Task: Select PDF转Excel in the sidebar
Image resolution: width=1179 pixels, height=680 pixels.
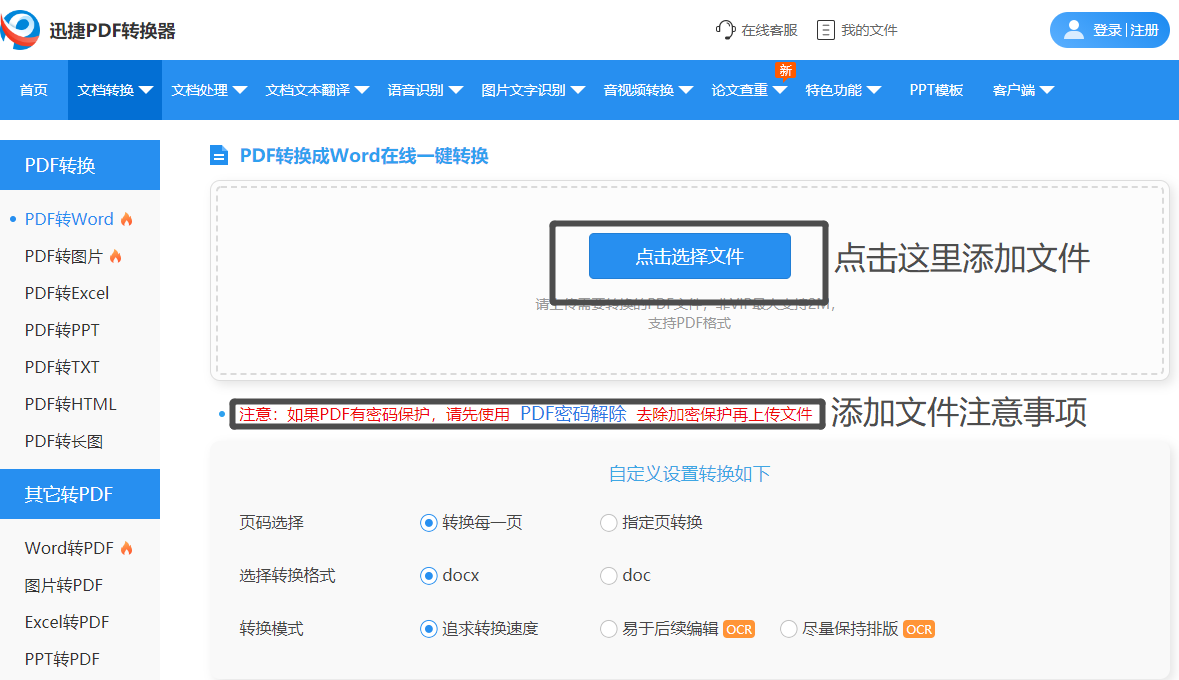Action: [67, 293]
